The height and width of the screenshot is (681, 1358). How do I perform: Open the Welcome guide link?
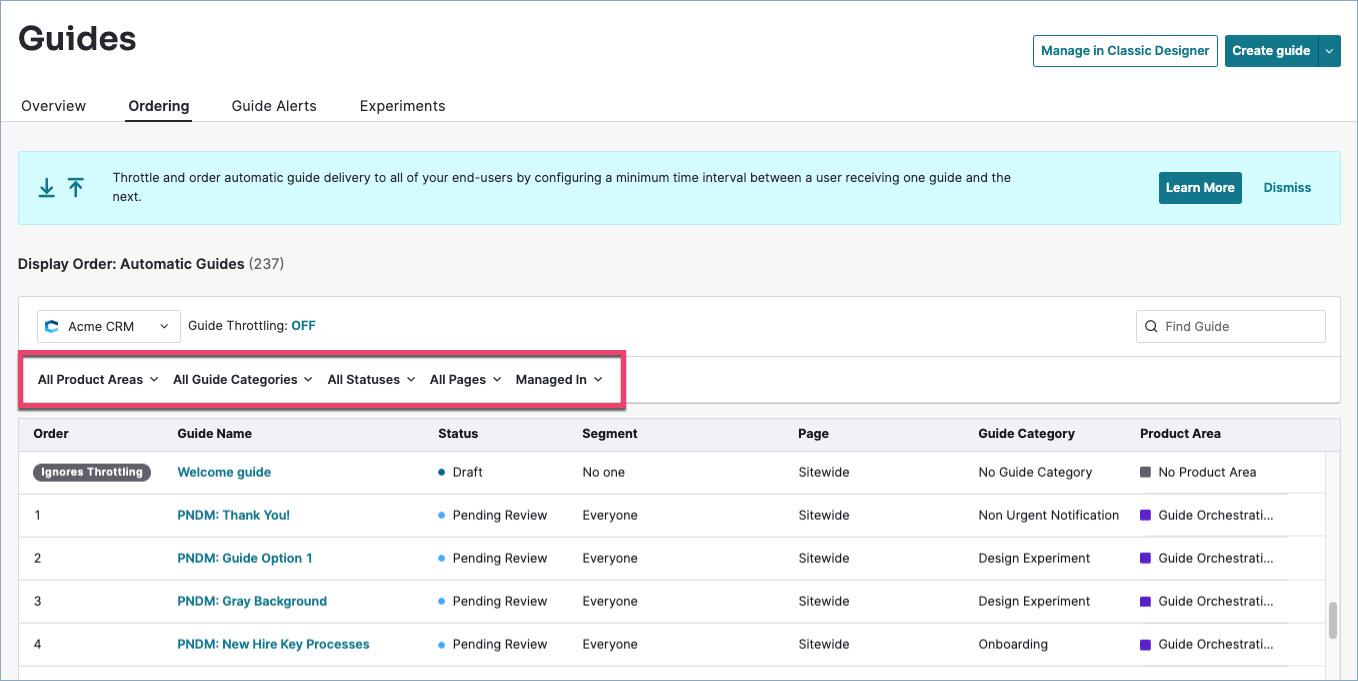pyautogui.click(x=224, y=472)
